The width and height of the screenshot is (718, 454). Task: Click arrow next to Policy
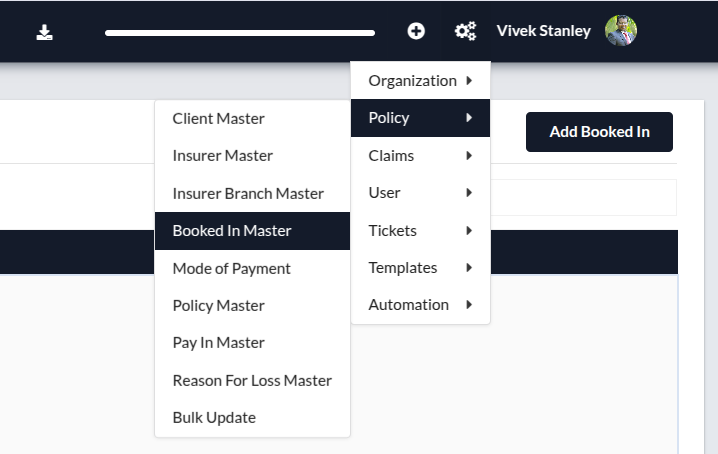[469, 118]
